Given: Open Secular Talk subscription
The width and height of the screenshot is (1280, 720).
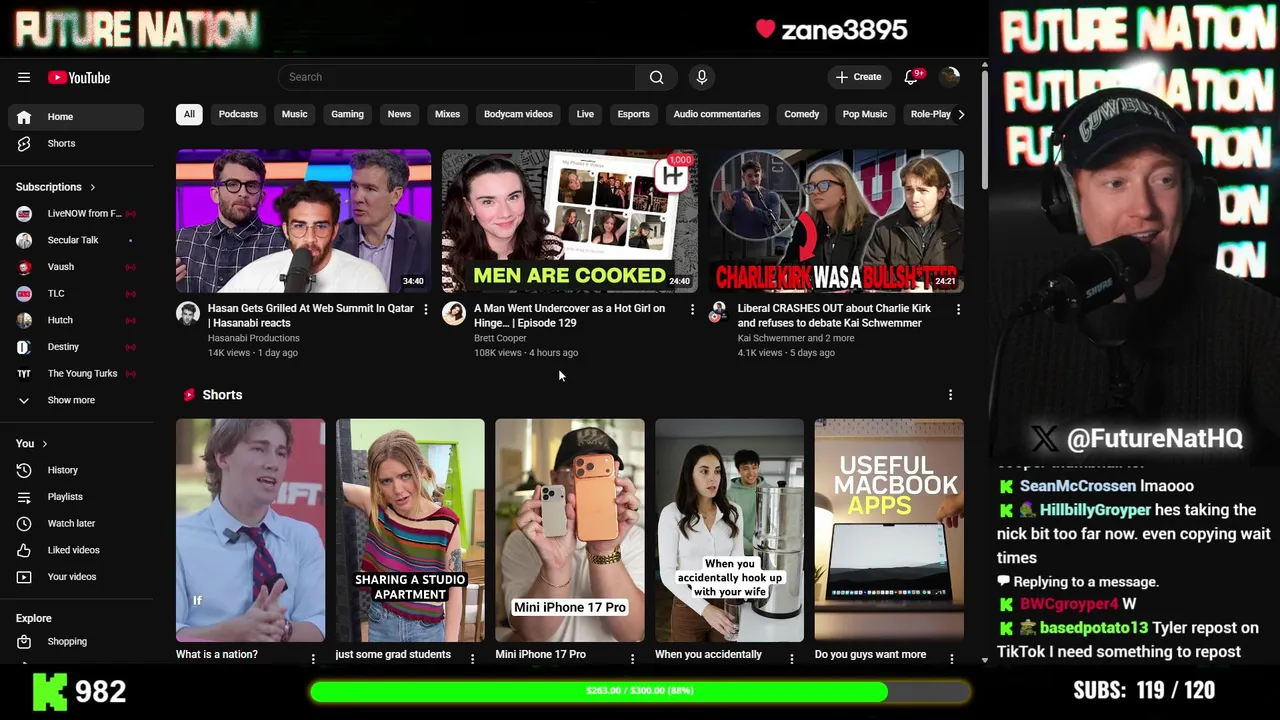Looking at the screenshot, I should tap(76, 240).
